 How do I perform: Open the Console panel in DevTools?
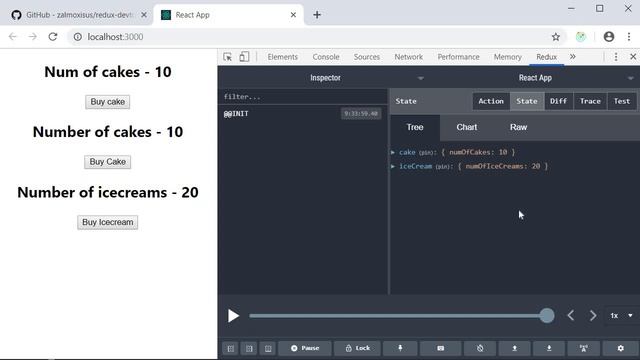tap(326, 57)
